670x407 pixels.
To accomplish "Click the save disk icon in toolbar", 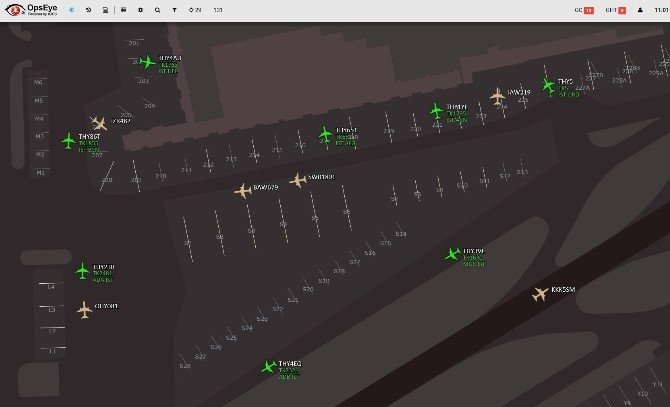I will tap(106, 10).
